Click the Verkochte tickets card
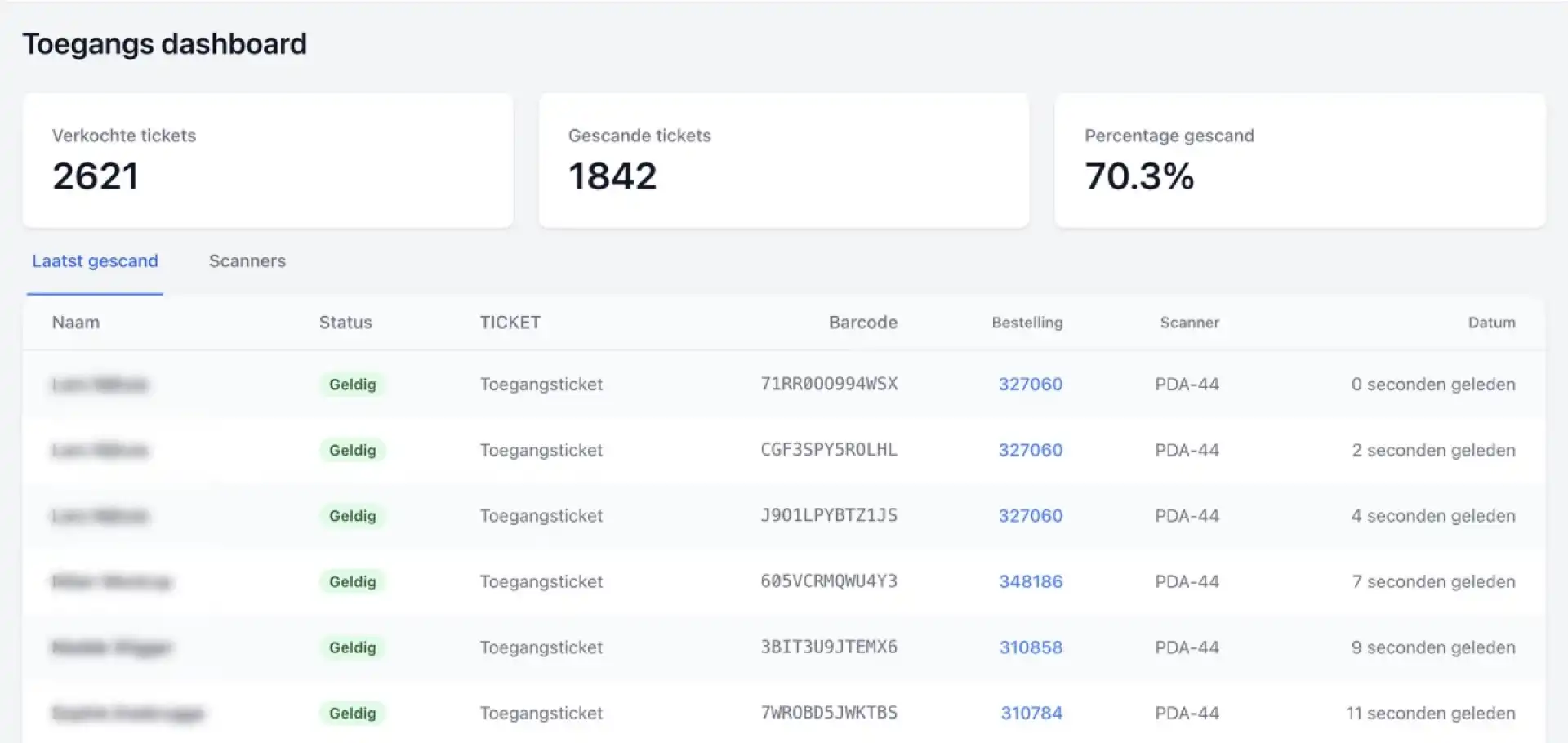 (x=268, y=160)
